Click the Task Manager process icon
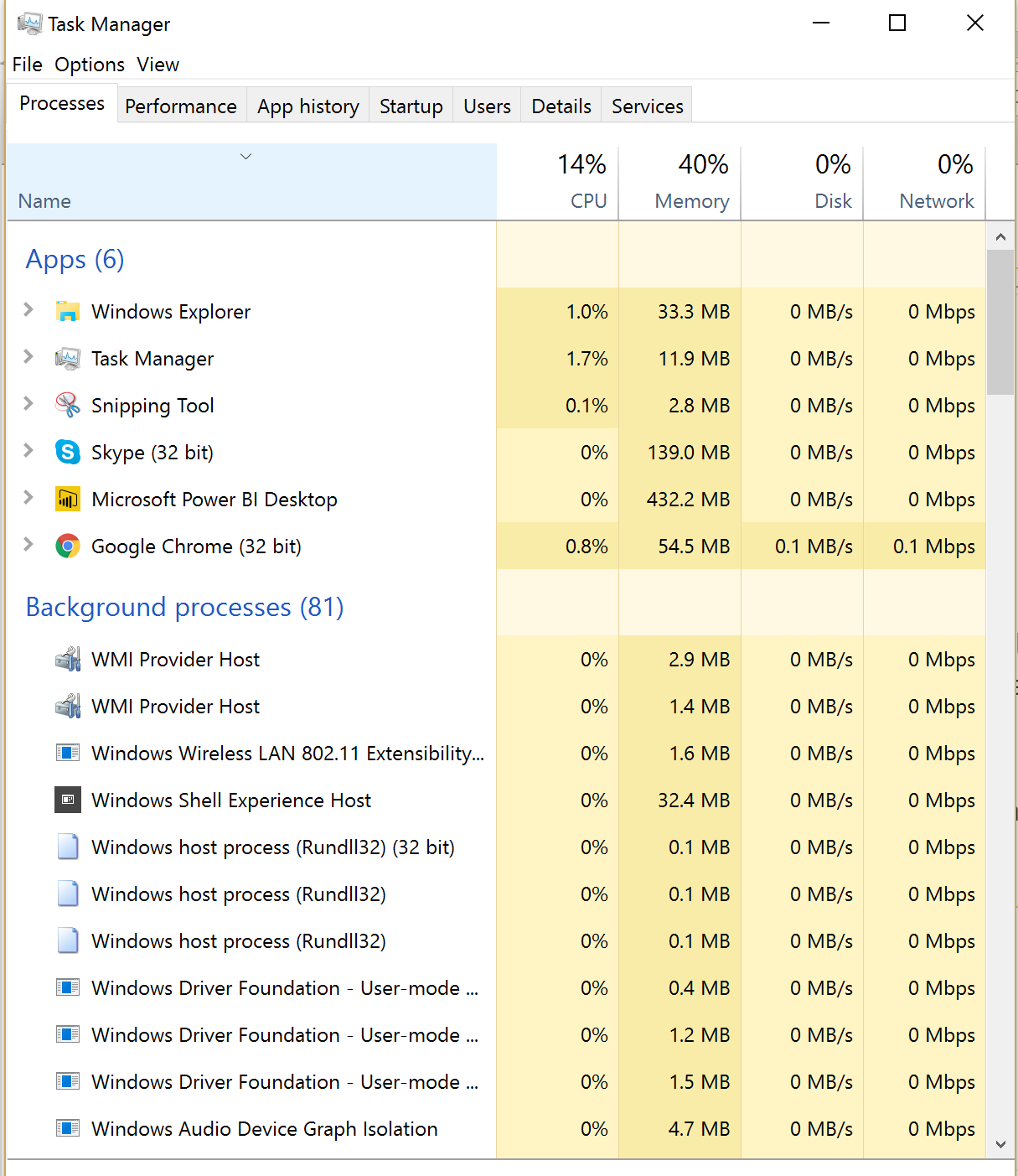 coord(68,359)
